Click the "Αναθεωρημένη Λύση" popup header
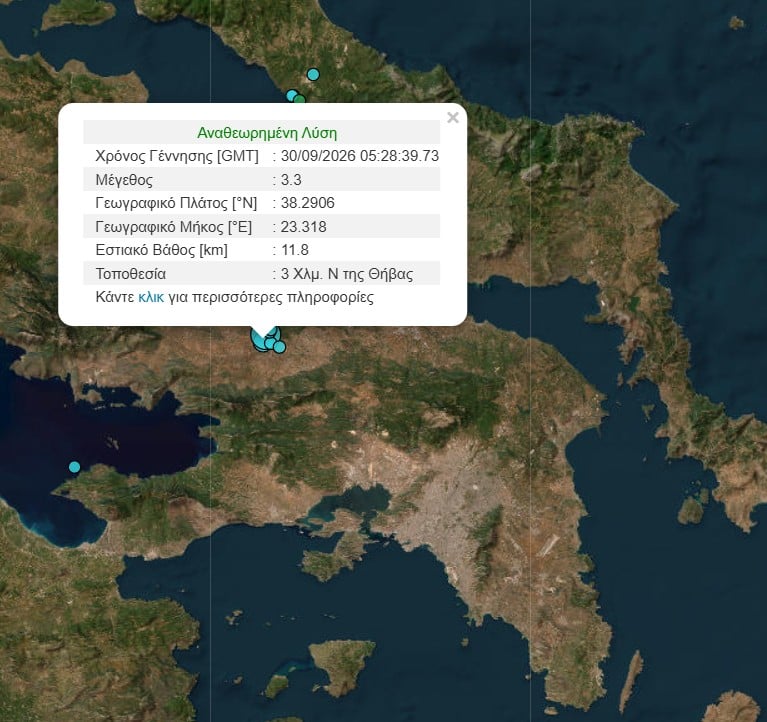Screen dimensions: 767x722 (267, 133)
